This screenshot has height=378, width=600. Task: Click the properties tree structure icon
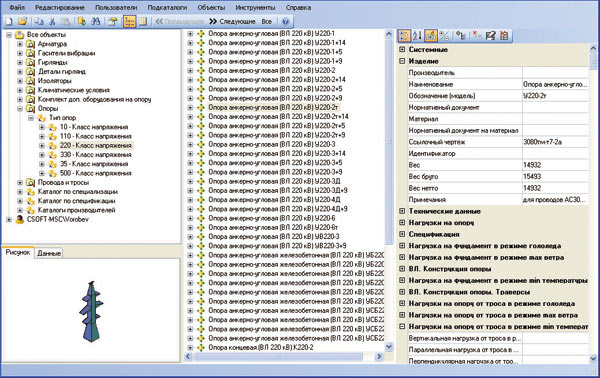coord(461,36)
